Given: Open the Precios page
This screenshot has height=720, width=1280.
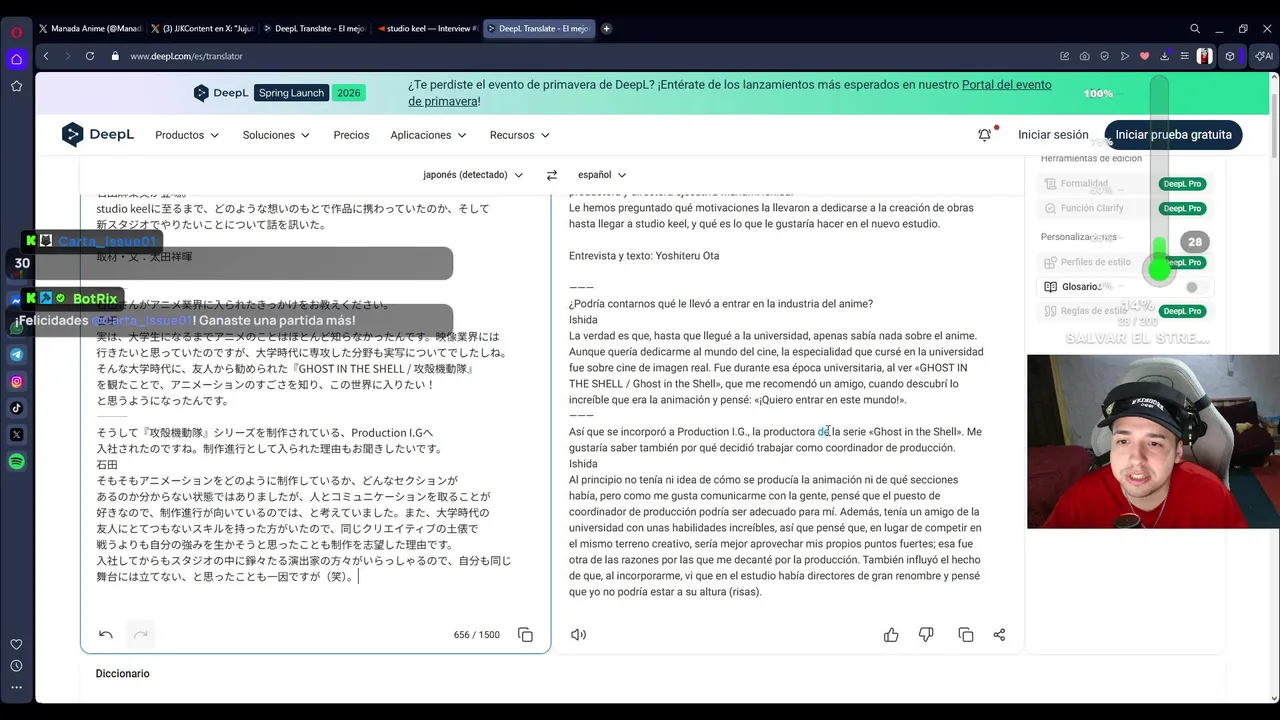Looking at the screenshot, I should pyautogui.click(x=351, y=135).
